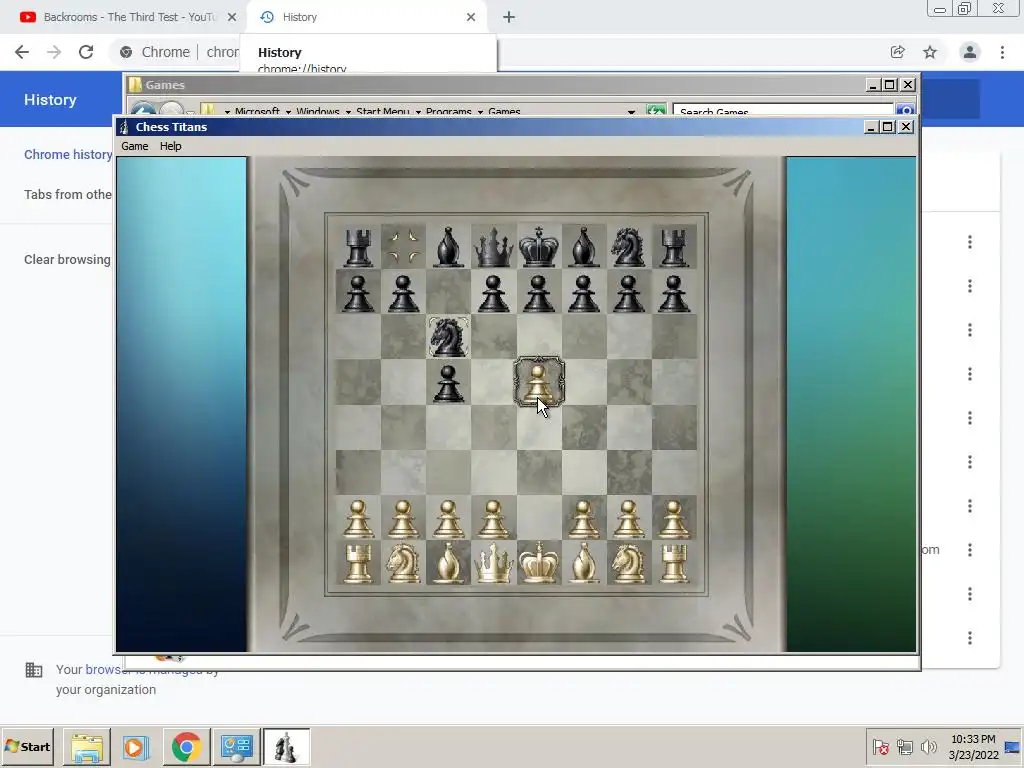Click the Search Games field
The height and width of the screenshot is (768, 1024).
pos(782,111)
